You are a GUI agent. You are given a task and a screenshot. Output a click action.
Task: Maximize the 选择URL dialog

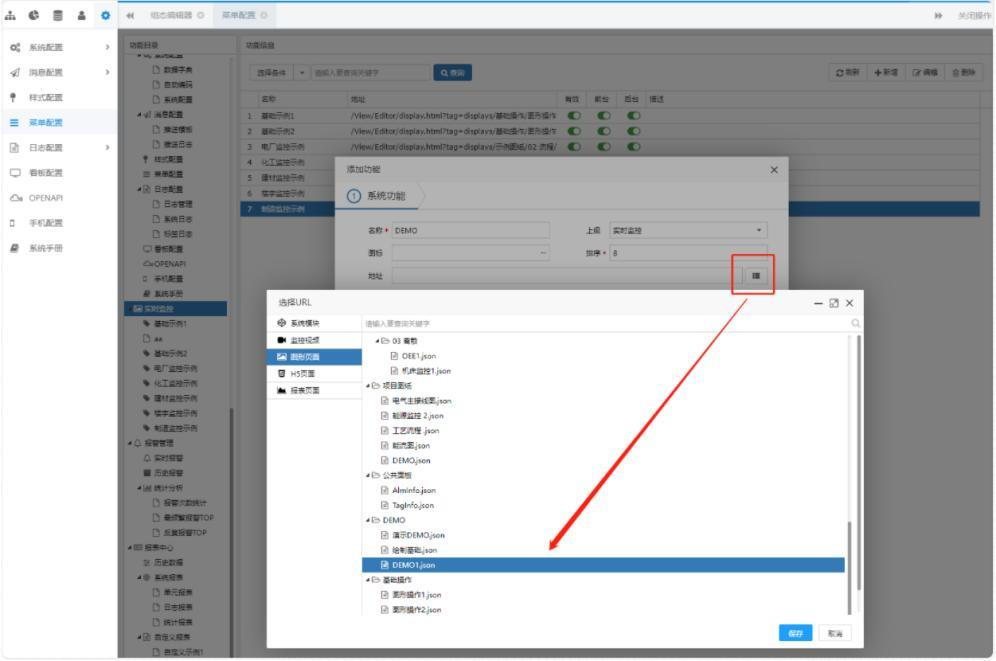(x=834, y=304)
